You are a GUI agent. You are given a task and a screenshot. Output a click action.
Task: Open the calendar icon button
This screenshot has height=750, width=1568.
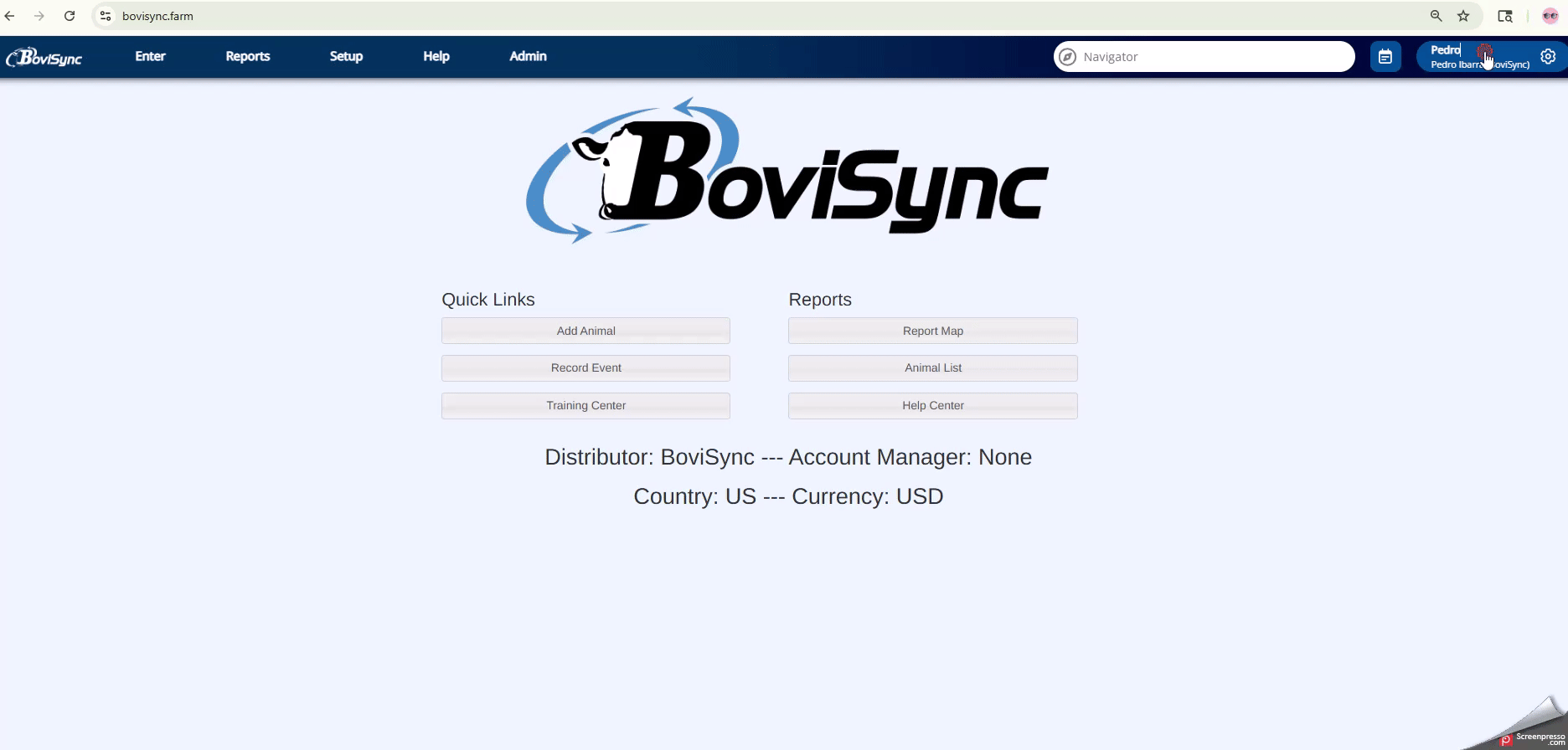pyautogui.click(x=1385, y=57)
